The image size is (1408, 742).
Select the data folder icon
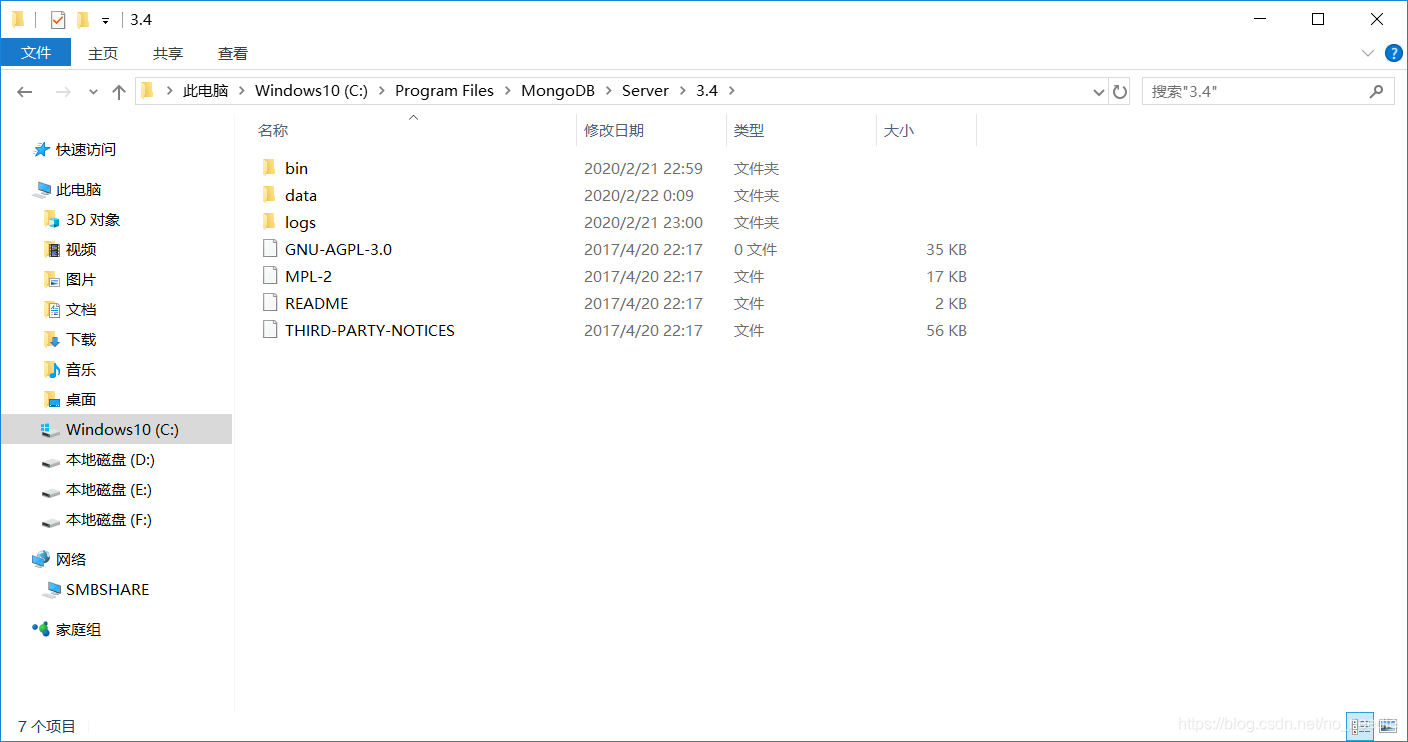click(x=268, y=195)
